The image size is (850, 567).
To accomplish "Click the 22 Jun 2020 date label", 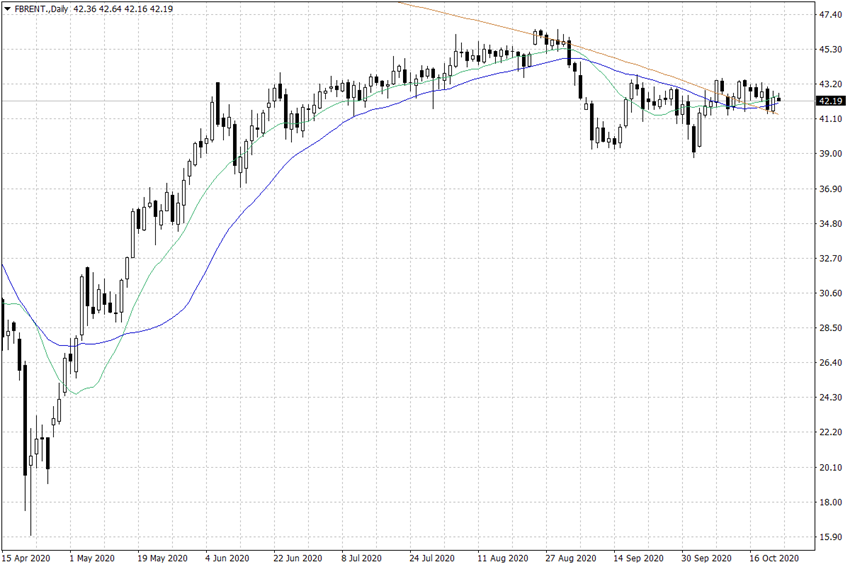I will coord(297,558).
